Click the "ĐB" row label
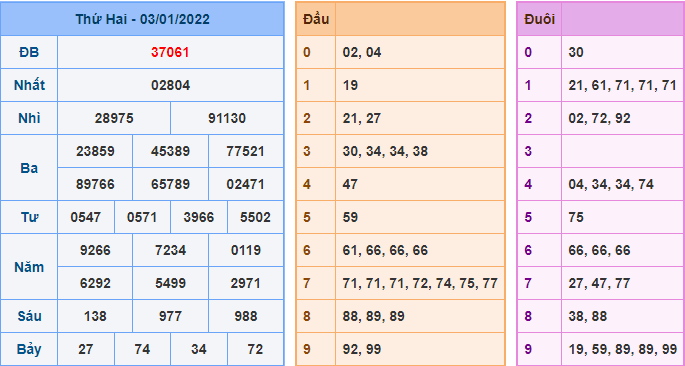Image resolution: width=685 pixels, height=366 pixels. 29,52
